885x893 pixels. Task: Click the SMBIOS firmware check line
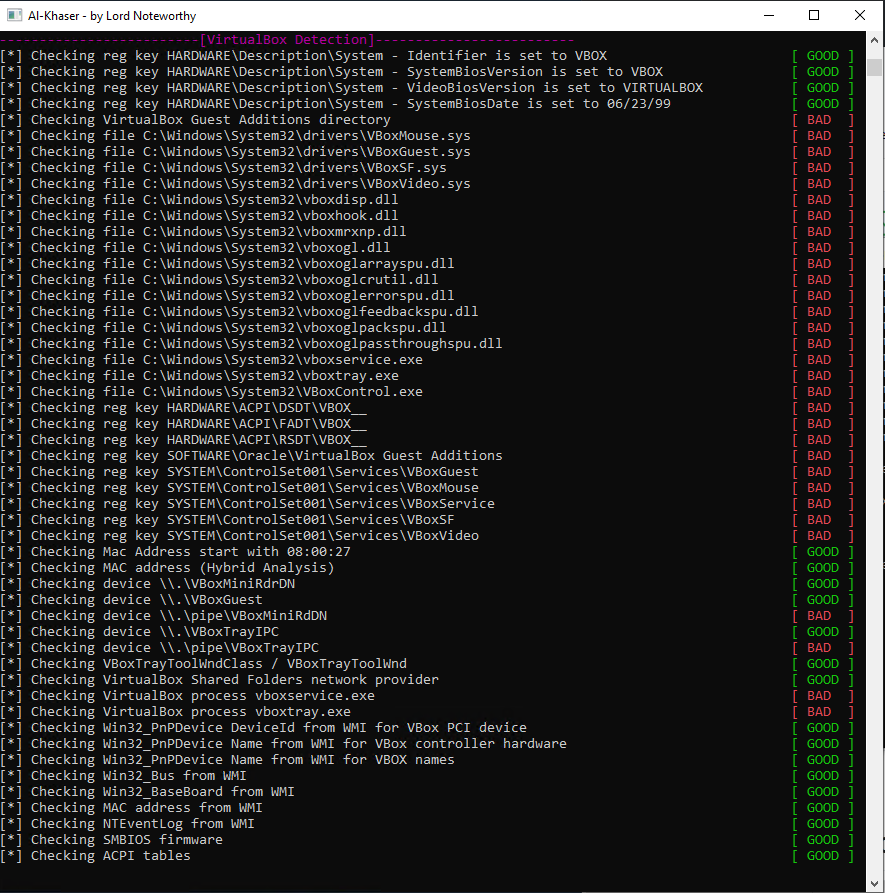pos(427,839)
